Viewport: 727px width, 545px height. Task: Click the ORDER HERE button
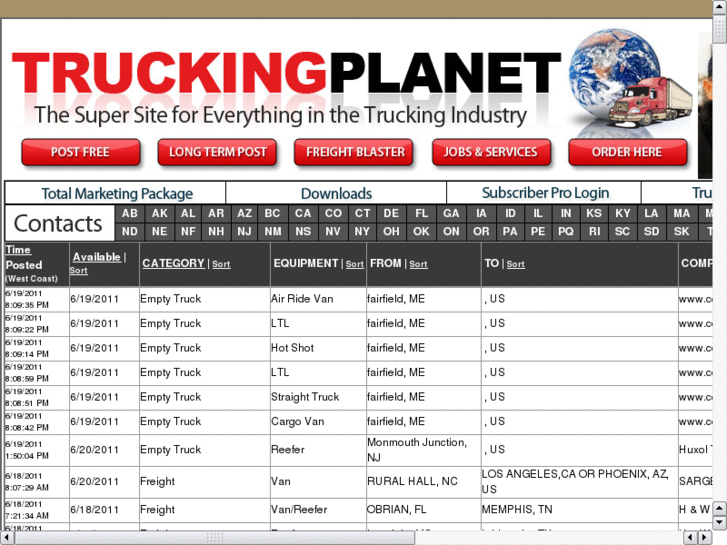tap(628, 152)
